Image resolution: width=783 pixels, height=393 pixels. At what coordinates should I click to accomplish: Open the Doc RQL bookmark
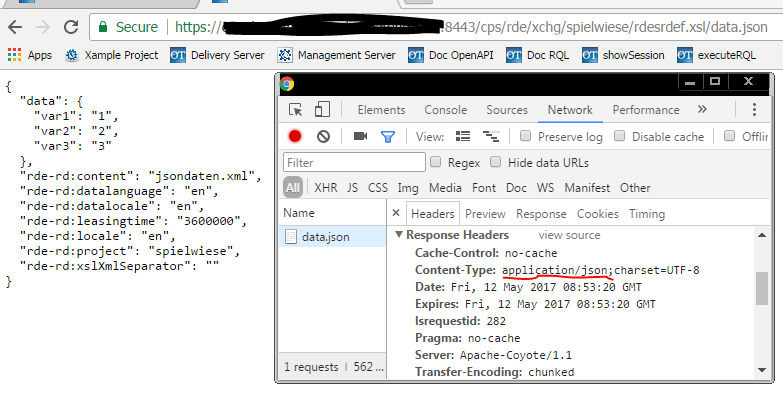point(537,55)
